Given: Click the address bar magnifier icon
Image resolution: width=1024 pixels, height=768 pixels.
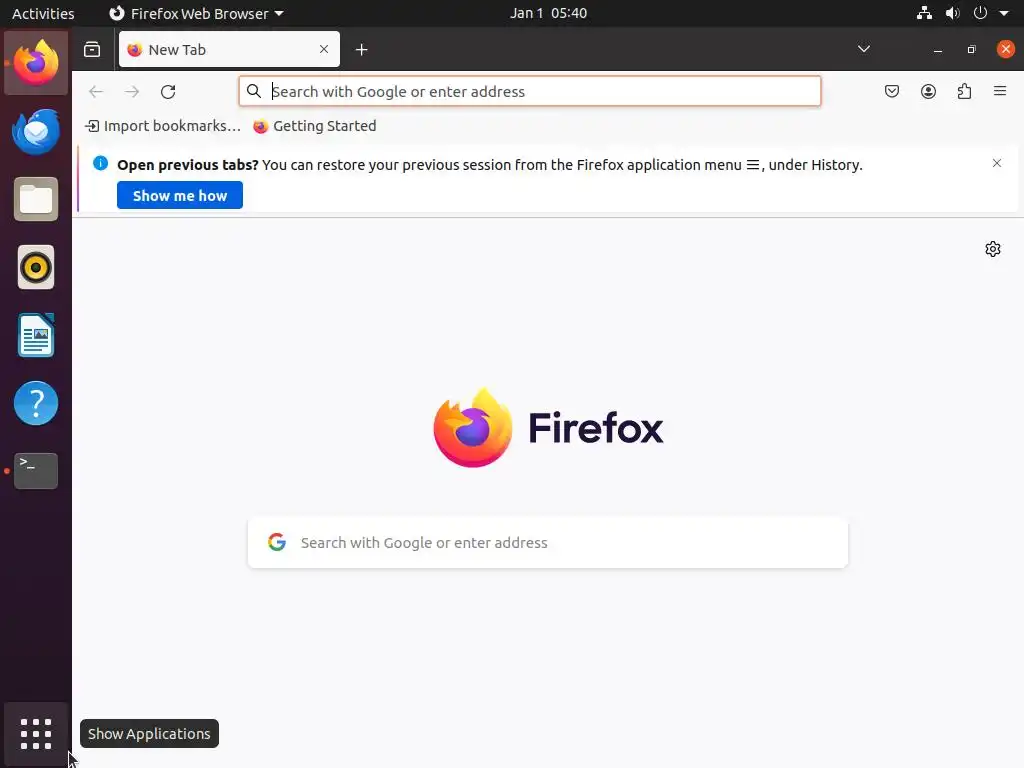Looking at the screenshot, I should (x=254, y=91).
